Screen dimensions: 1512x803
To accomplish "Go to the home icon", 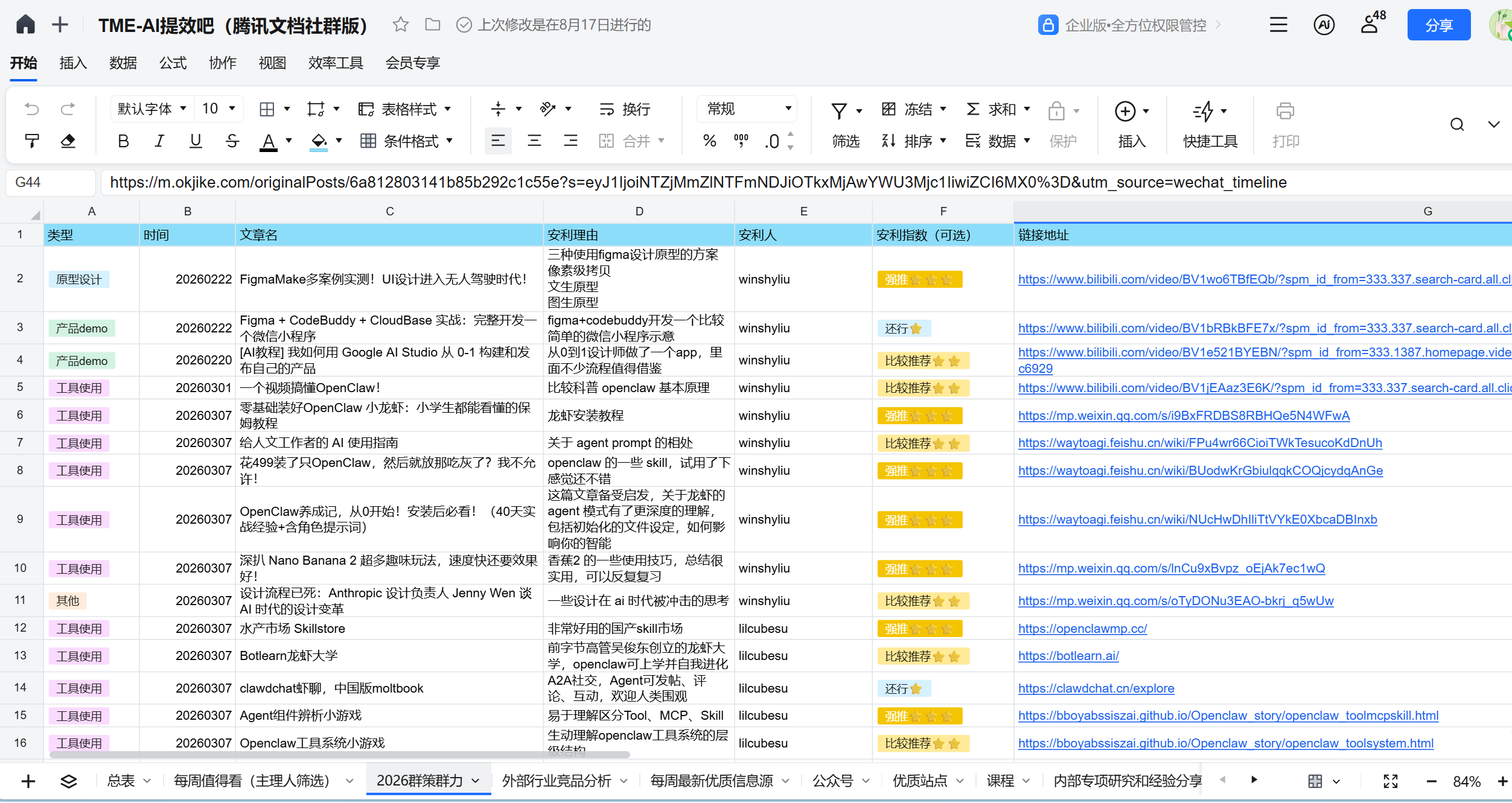I will coord(25,25).
